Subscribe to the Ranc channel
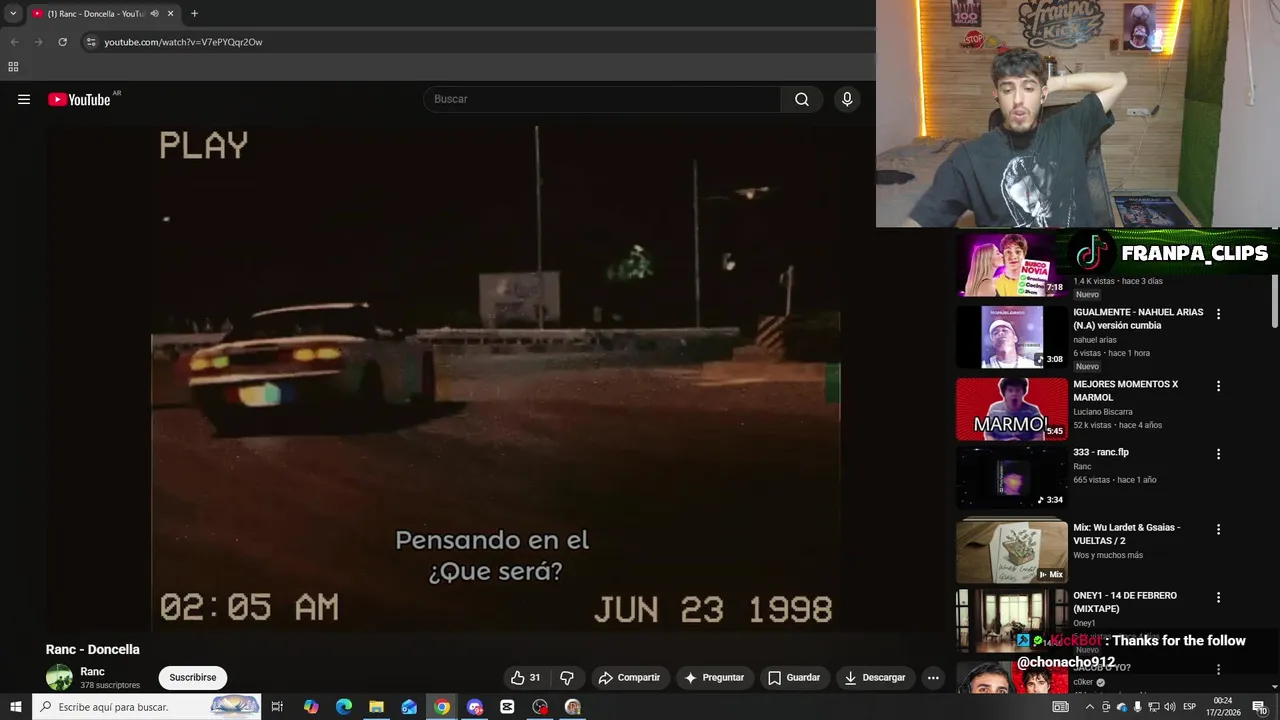 (x=193, y=677)
